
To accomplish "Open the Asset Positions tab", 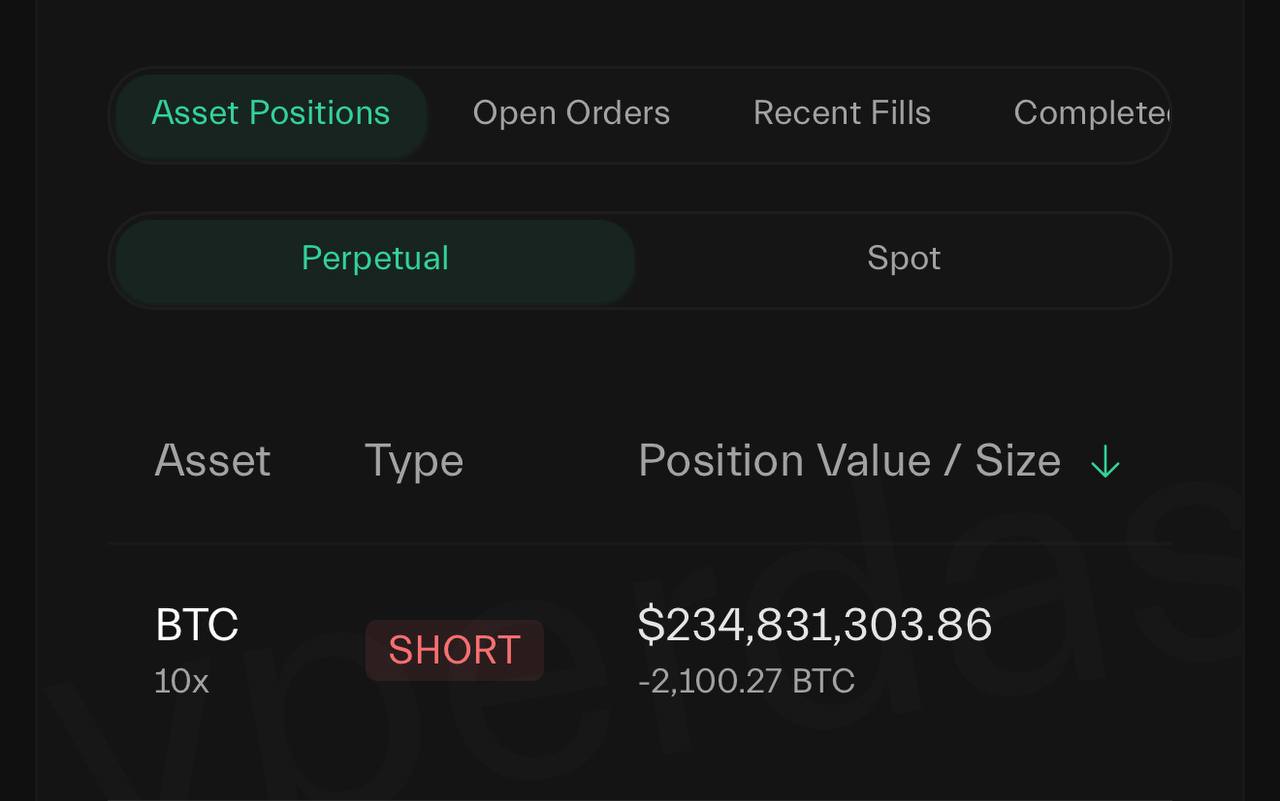I will (270, 114).
